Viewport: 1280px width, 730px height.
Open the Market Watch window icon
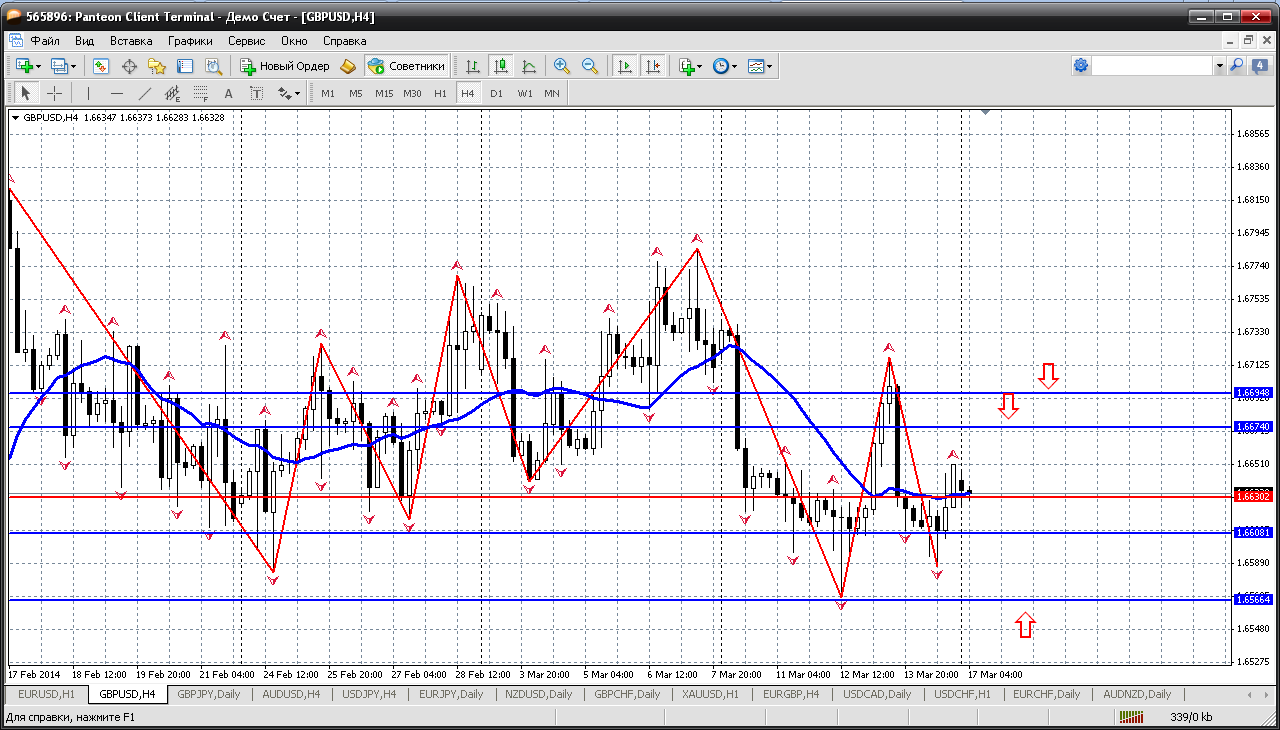pos(101,66)
